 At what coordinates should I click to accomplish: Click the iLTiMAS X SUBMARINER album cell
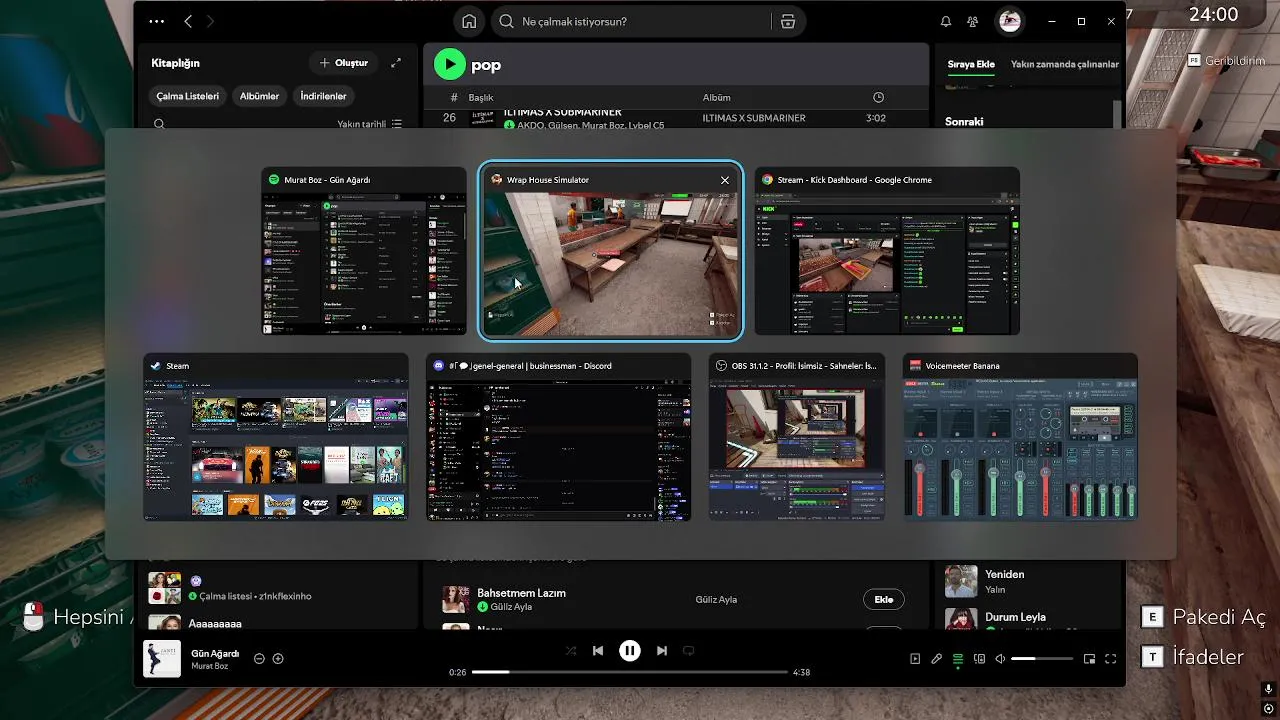coord(754,118)
